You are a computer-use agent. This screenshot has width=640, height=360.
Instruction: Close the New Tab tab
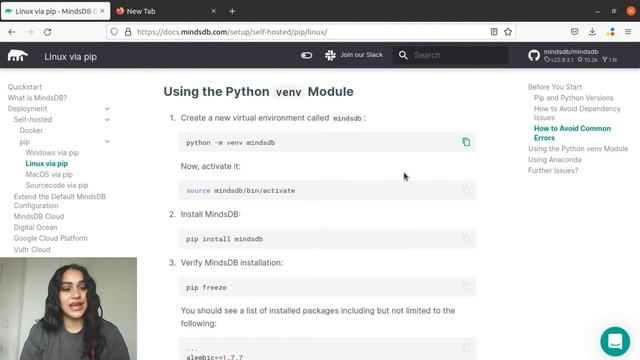pos(213,11)
